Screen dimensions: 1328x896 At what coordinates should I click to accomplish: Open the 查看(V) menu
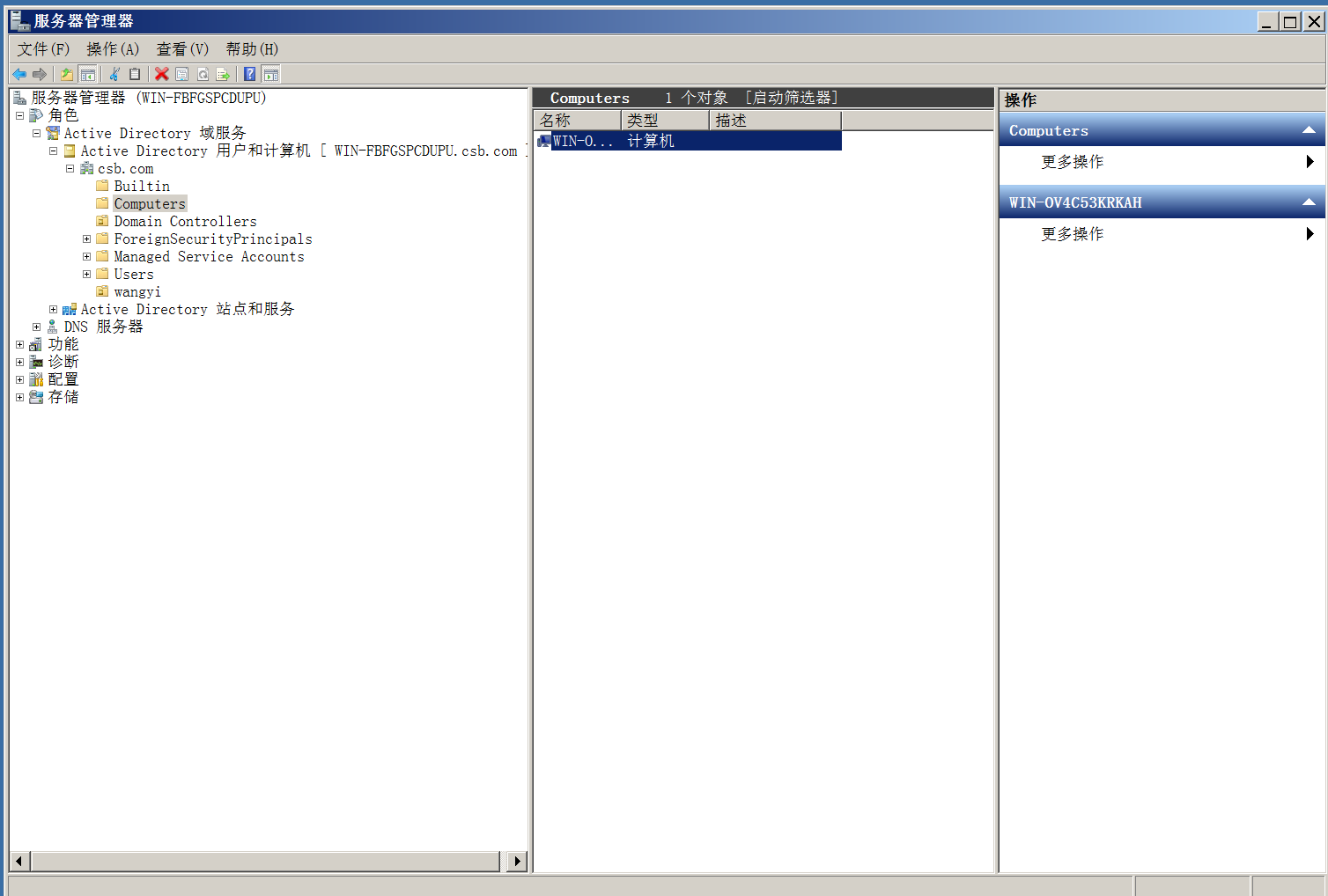point(182,49)
